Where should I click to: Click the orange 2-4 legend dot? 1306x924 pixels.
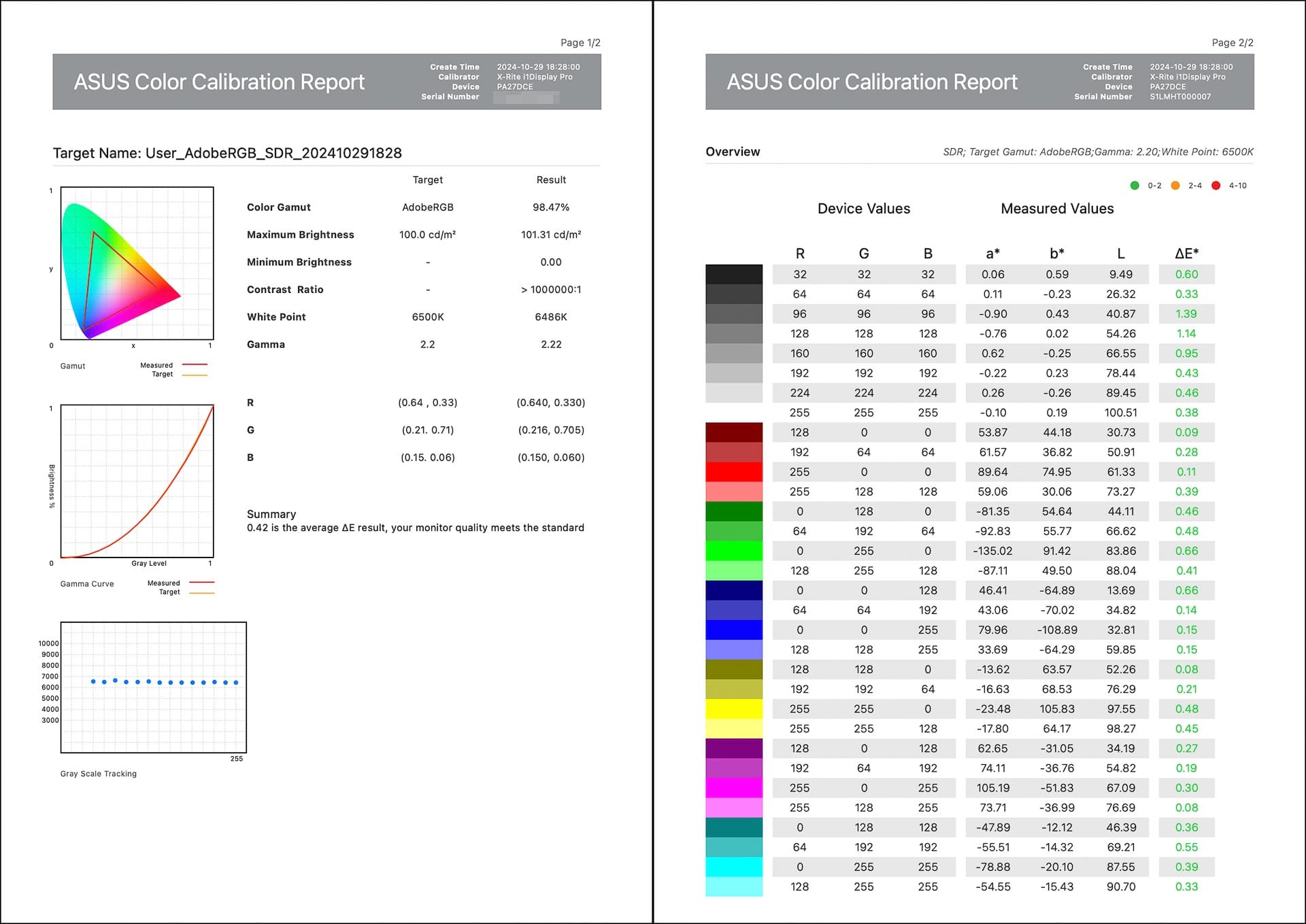pyautogui.click(x=1175, y=186)
